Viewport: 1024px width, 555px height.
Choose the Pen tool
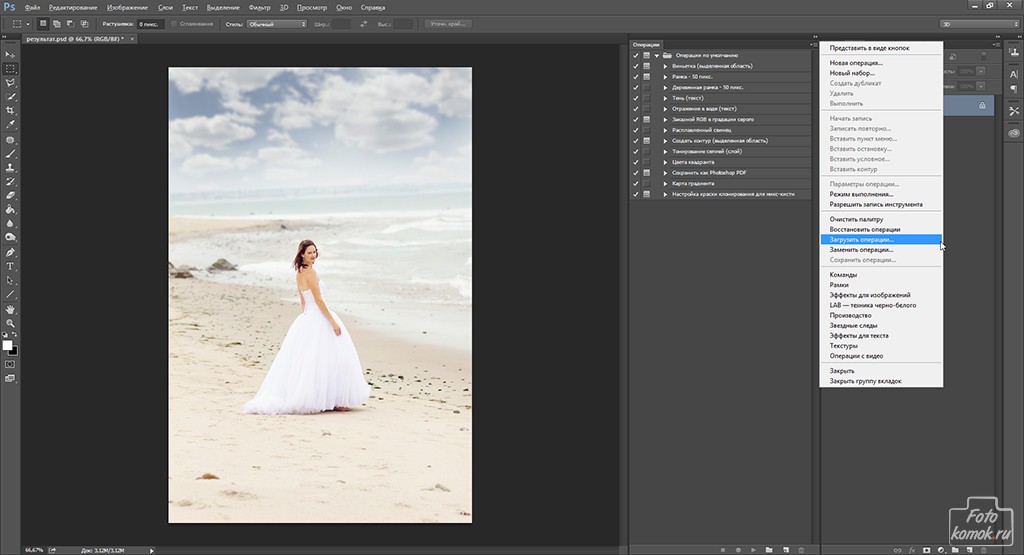pos(10,253)
